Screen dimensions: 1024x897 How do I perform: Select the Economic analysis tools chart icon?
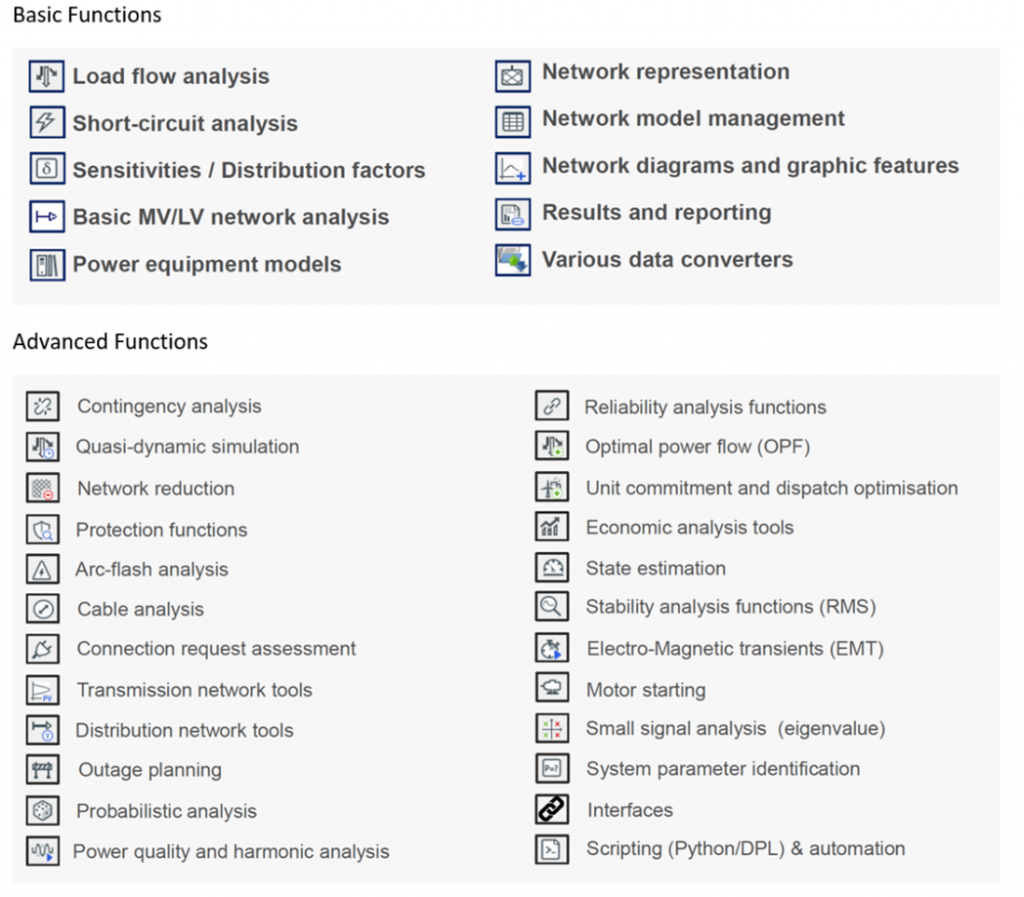(552, 527)
